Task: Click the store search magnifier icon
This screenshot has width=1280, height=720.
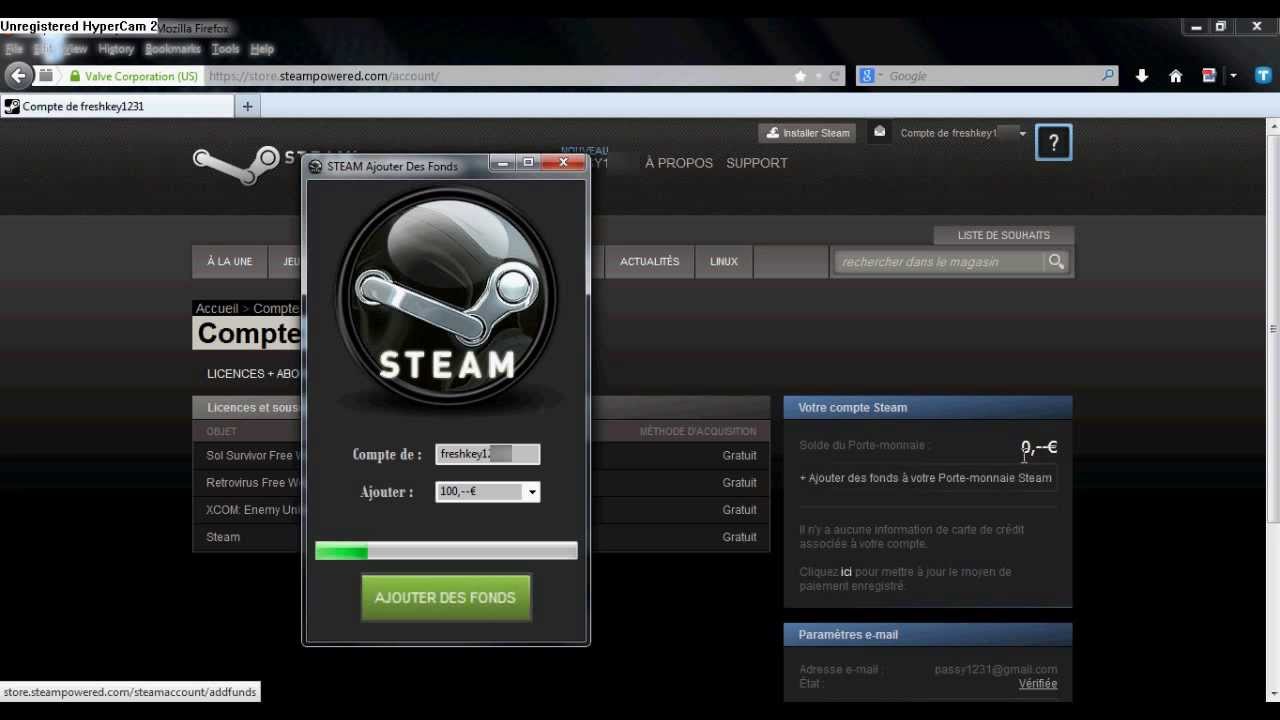Action: (1056, 262)
